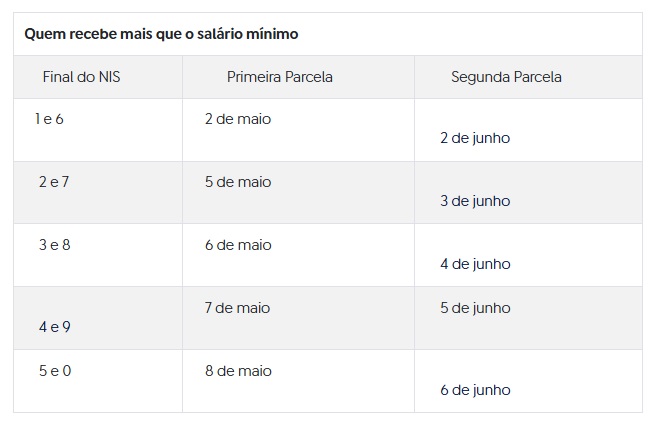Click the '3 e 8' NIS cell
This screenshot has height=423, width=652.
tap(54, 245)
